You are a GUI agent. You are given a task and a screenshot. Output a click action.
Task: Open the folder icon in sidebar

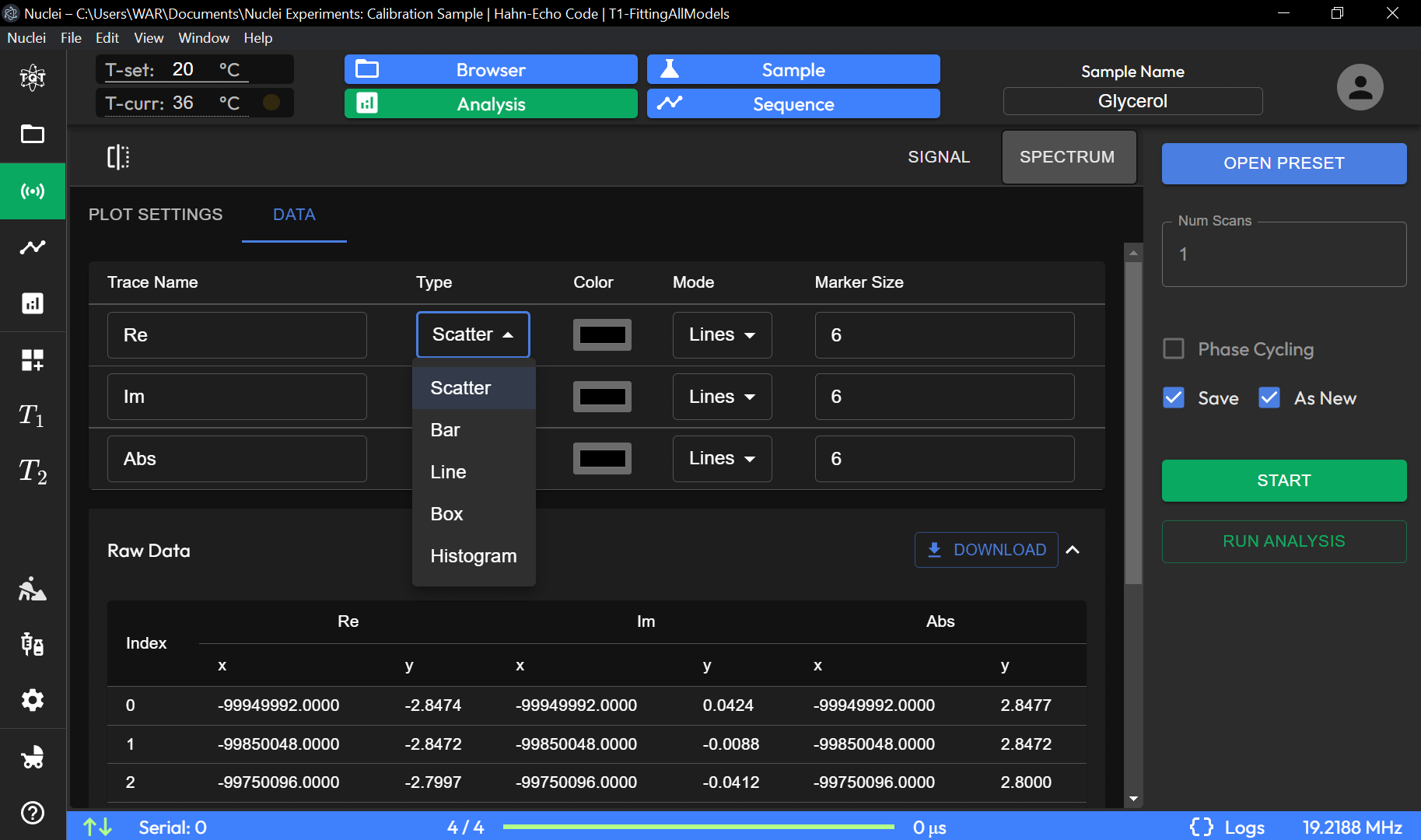[33, 134]
